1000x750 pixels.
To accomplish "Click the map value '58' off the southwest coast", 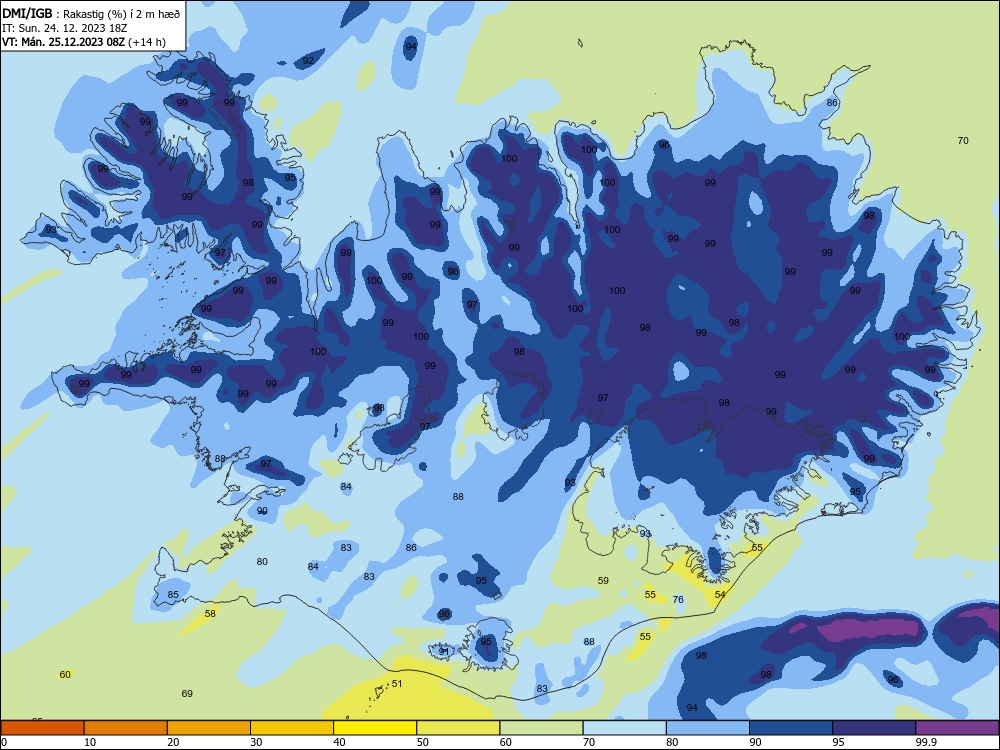I will coord(210,614).
